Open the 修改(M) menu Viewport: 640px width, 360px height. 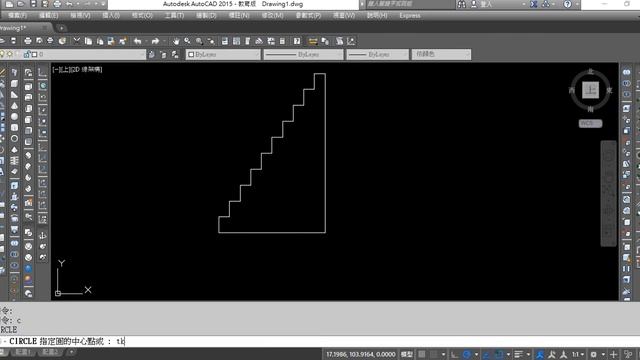click(273, 16)
